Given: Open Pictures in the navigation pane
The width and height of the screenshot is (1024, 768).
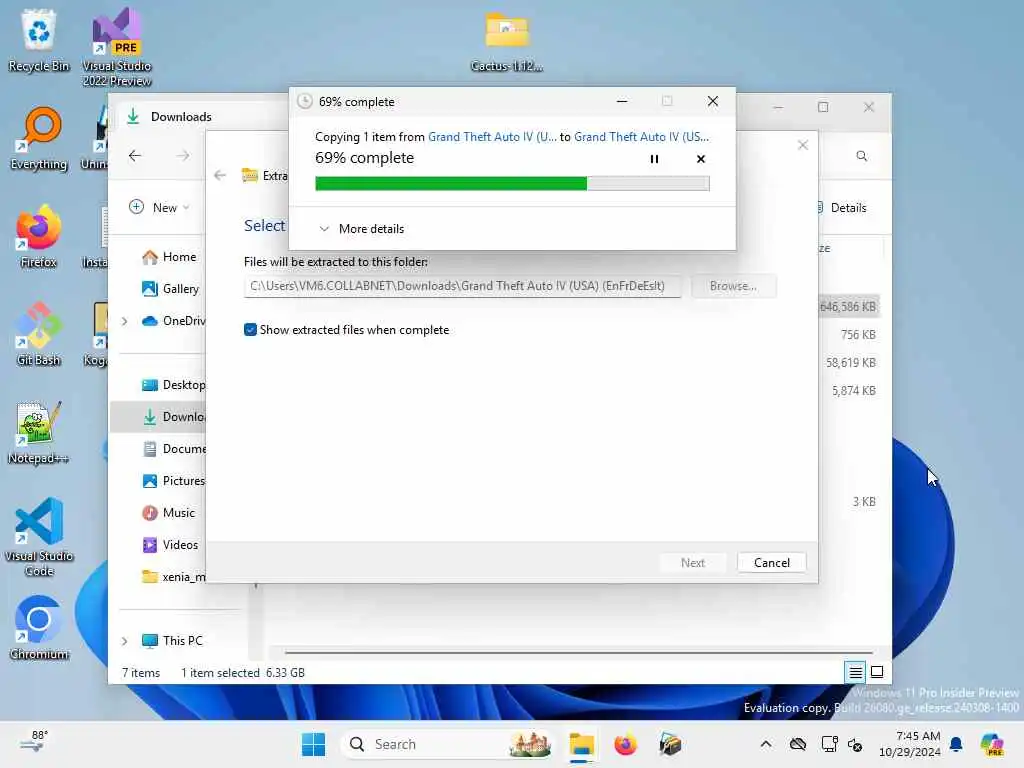Looking at the screenshot, I should tap(174, 481).
